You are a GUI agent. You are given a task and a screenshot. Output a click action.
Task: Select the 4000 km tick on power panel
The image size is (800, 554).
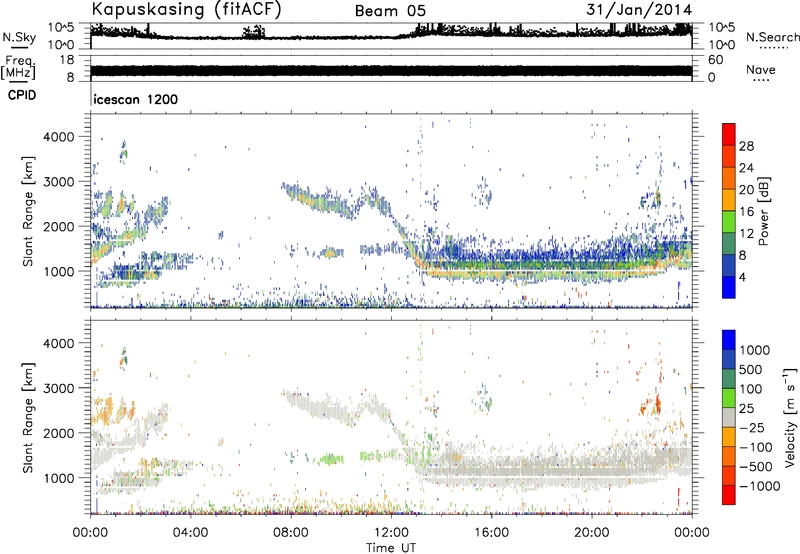coord(60,137)
